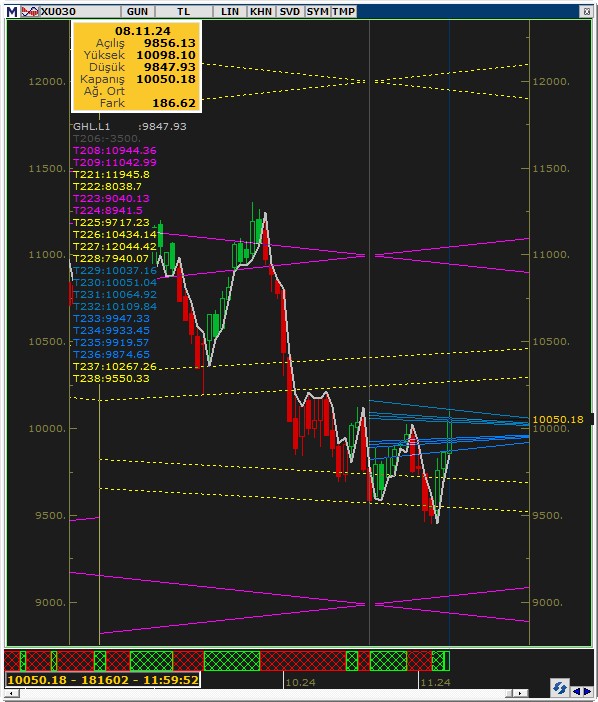
Task: Select trend line label T236:9874.65
Action: tap(111, 355)
